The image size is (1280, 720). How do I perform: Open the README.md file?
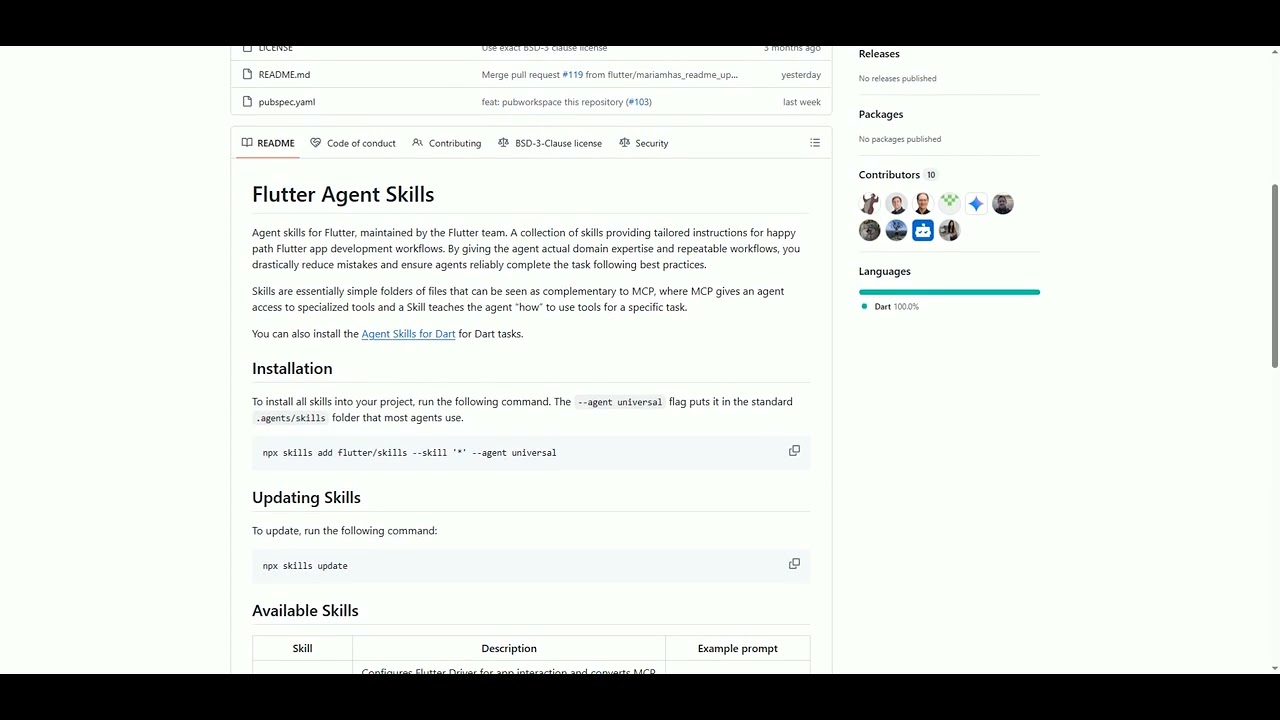tap(284, 75)
